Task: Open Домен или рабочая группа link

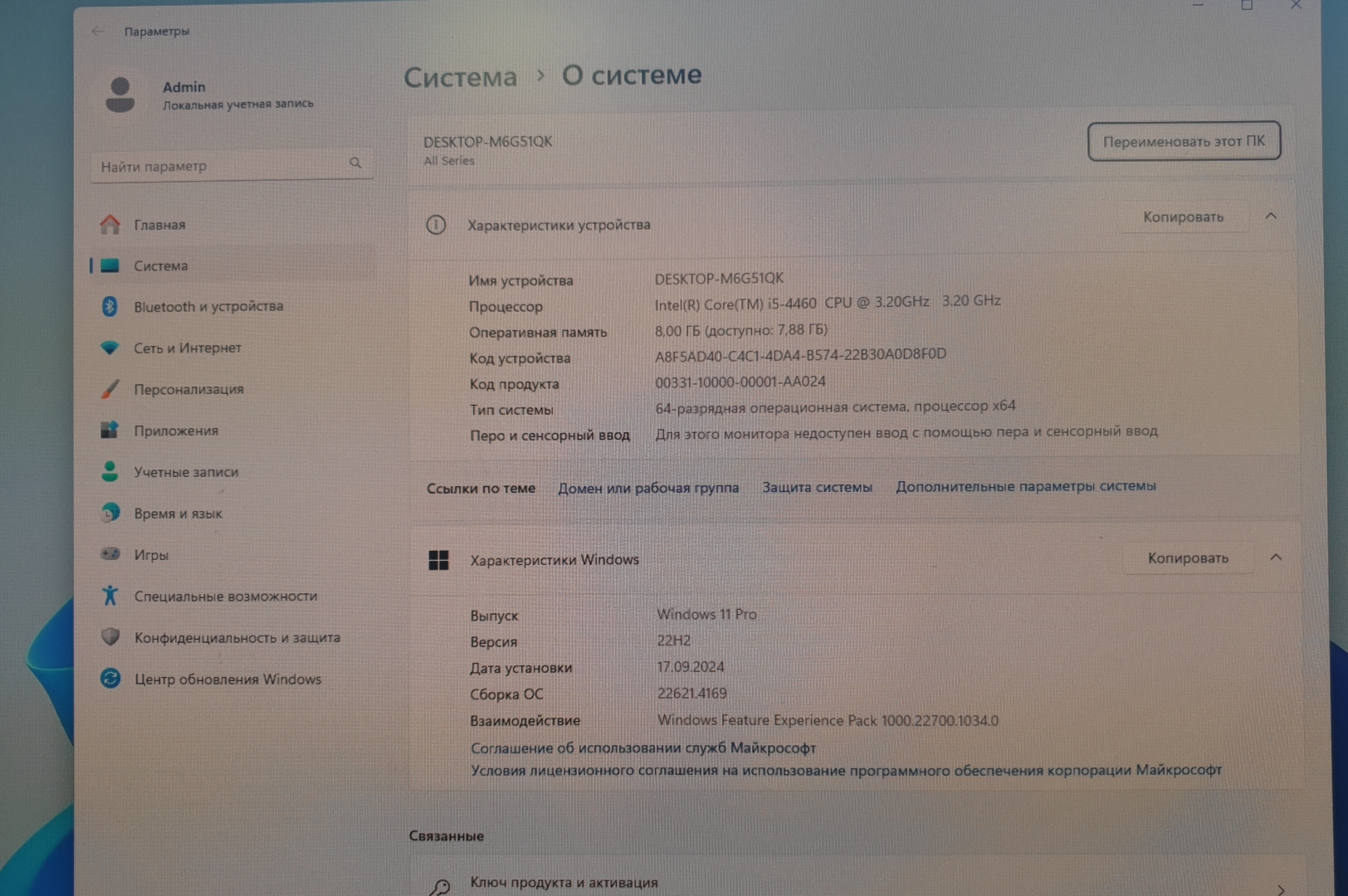Action: (648, 488)
